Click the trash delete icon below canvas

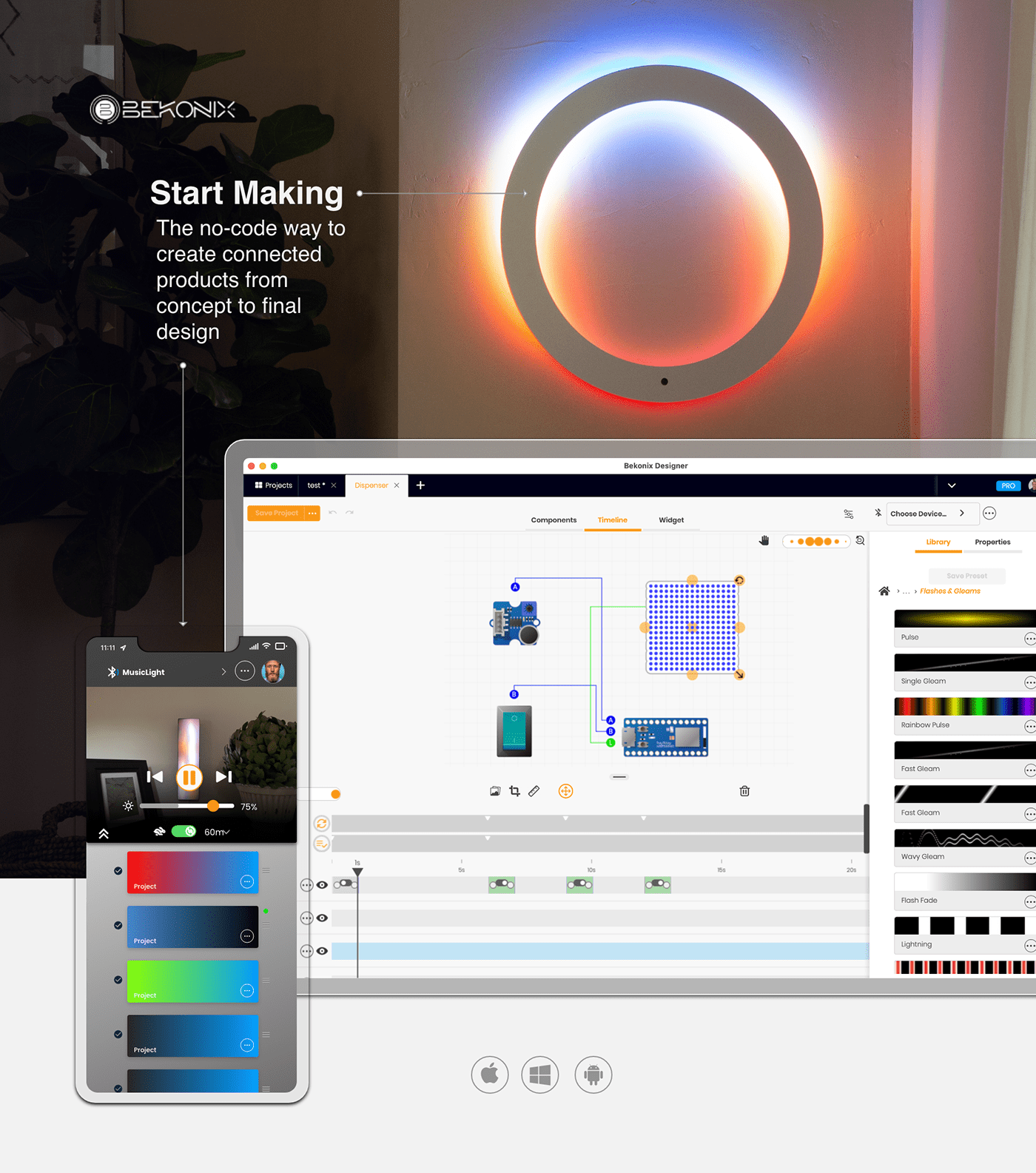tap(744, 791)
